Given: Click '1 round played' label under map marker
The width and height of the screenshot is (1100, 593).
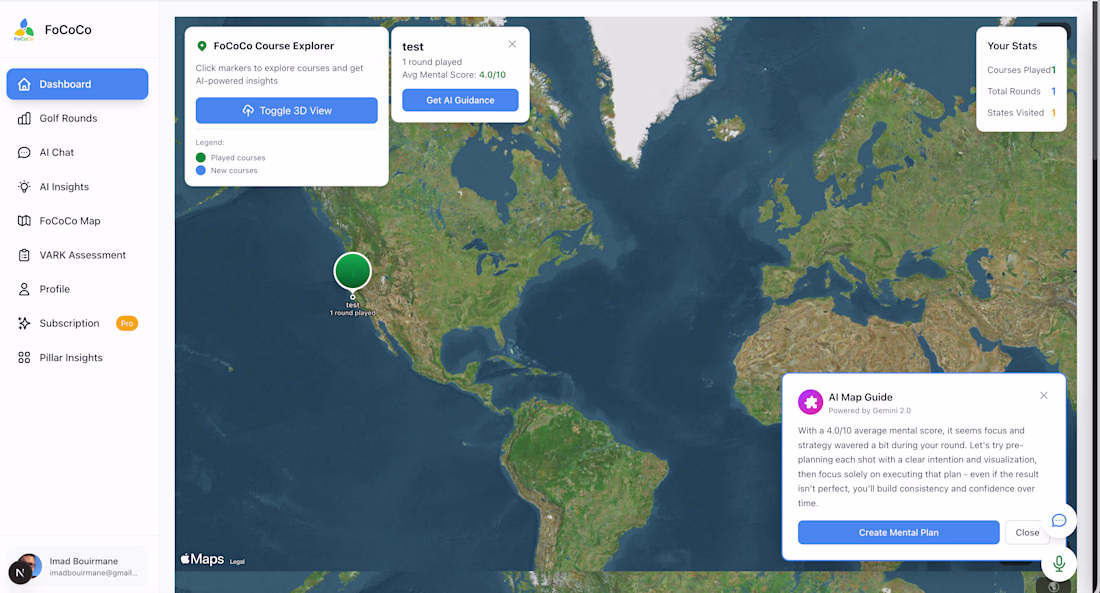Looking at the screenshot, I should coord(353,313).
